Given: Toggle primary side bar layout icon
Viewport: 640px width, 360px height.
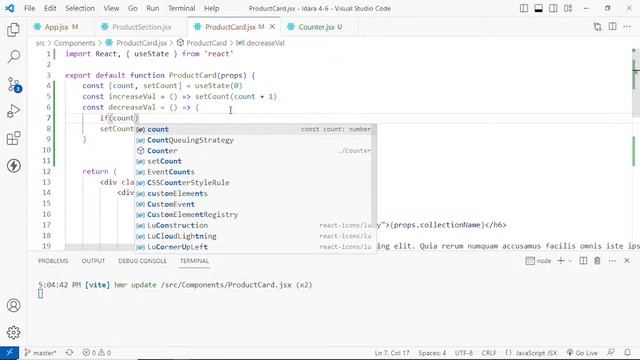Looking at the screenshot, I should pyautogui.click(x=524, y=9).
